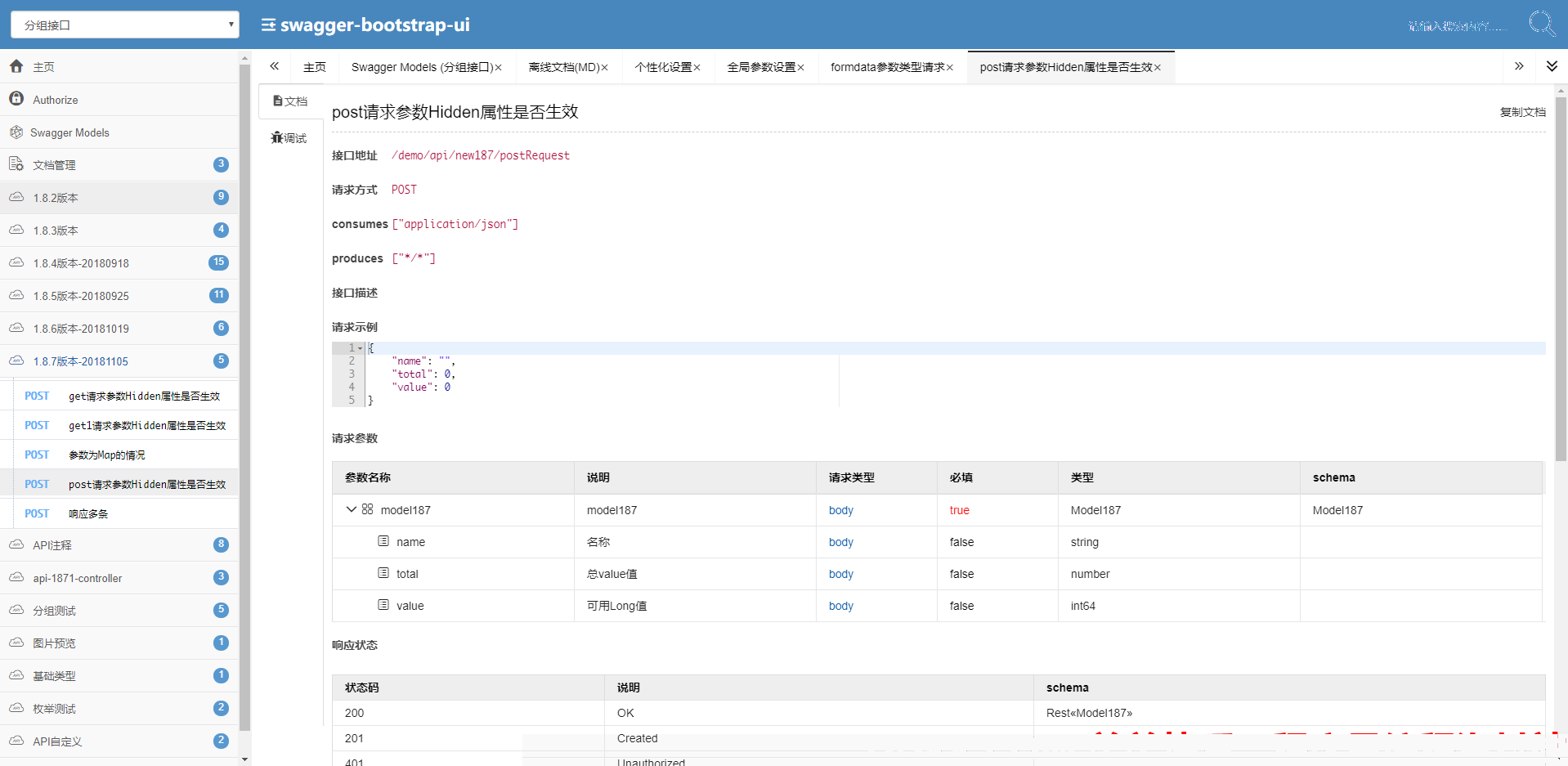1568x766 pixels.
Task: Close the 个性化设置 tab
Action: (697, 68)
